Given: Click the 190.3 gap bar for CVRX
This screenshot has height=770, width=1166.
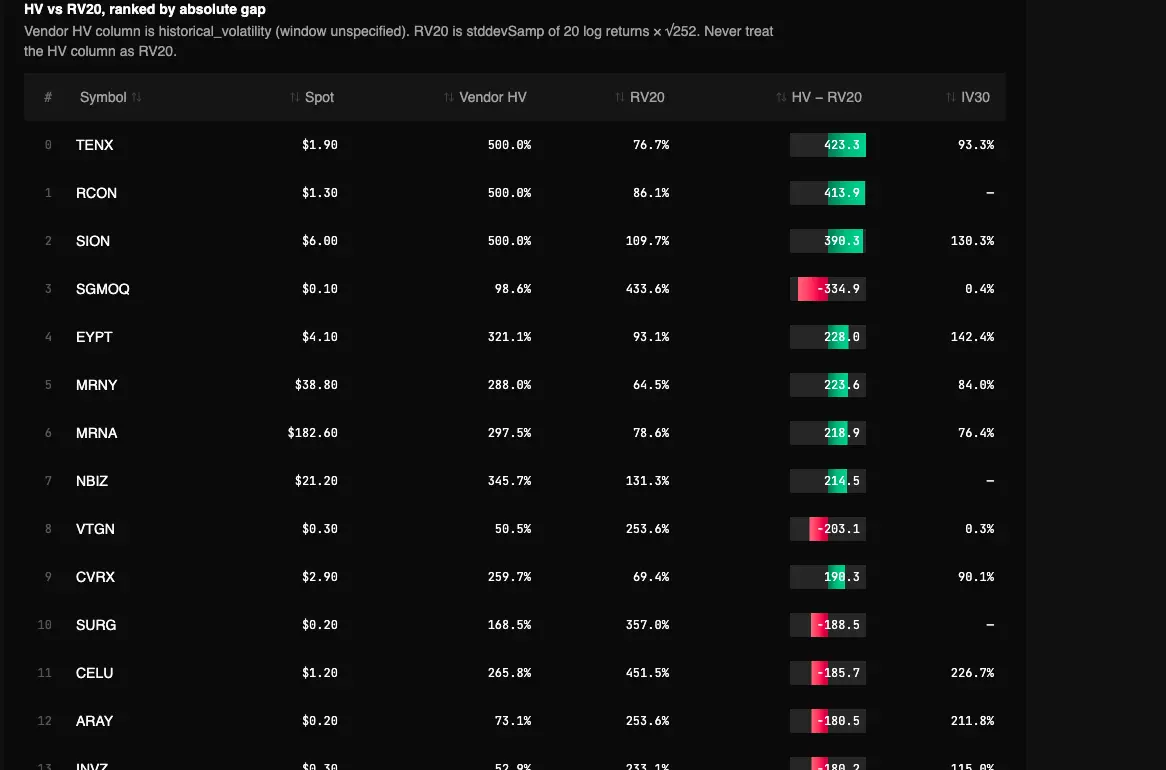Looking at the screenshot, I should [x=828, y=577].
